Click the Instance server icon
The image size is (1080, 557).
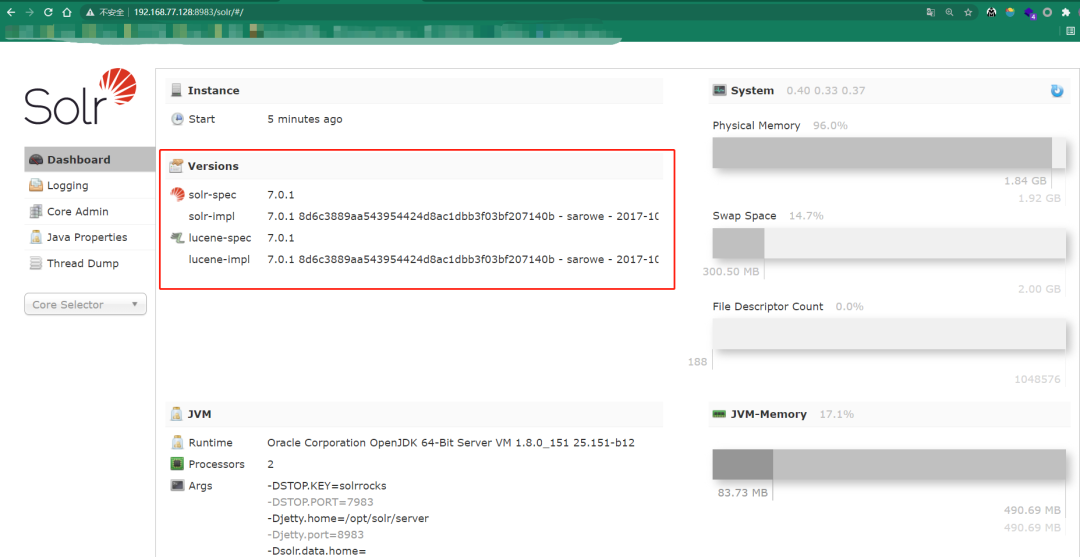coord(177,90)
